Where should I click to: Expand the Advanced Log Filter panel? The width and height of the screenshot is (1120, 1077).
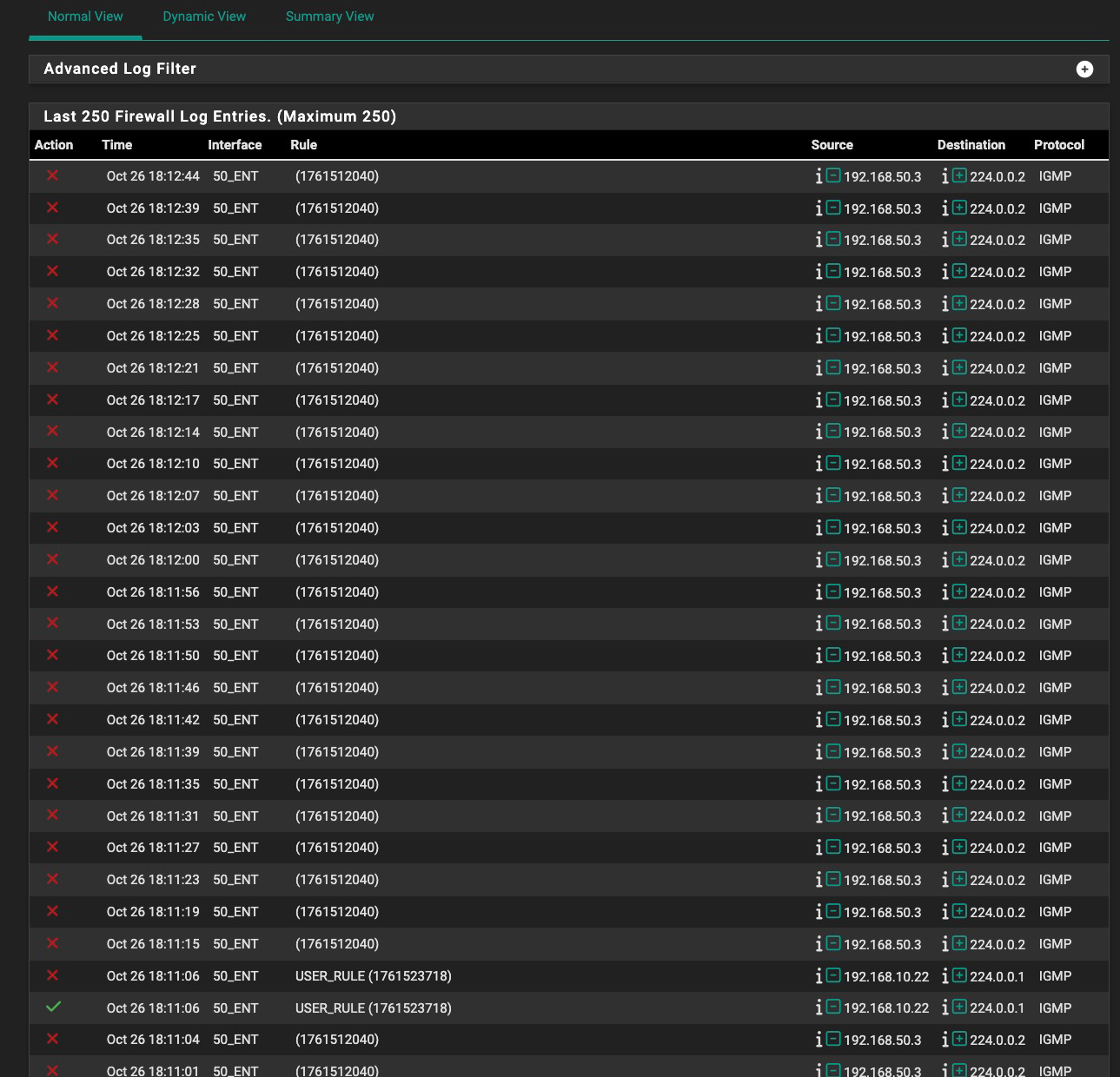(x=1084, y=69)
